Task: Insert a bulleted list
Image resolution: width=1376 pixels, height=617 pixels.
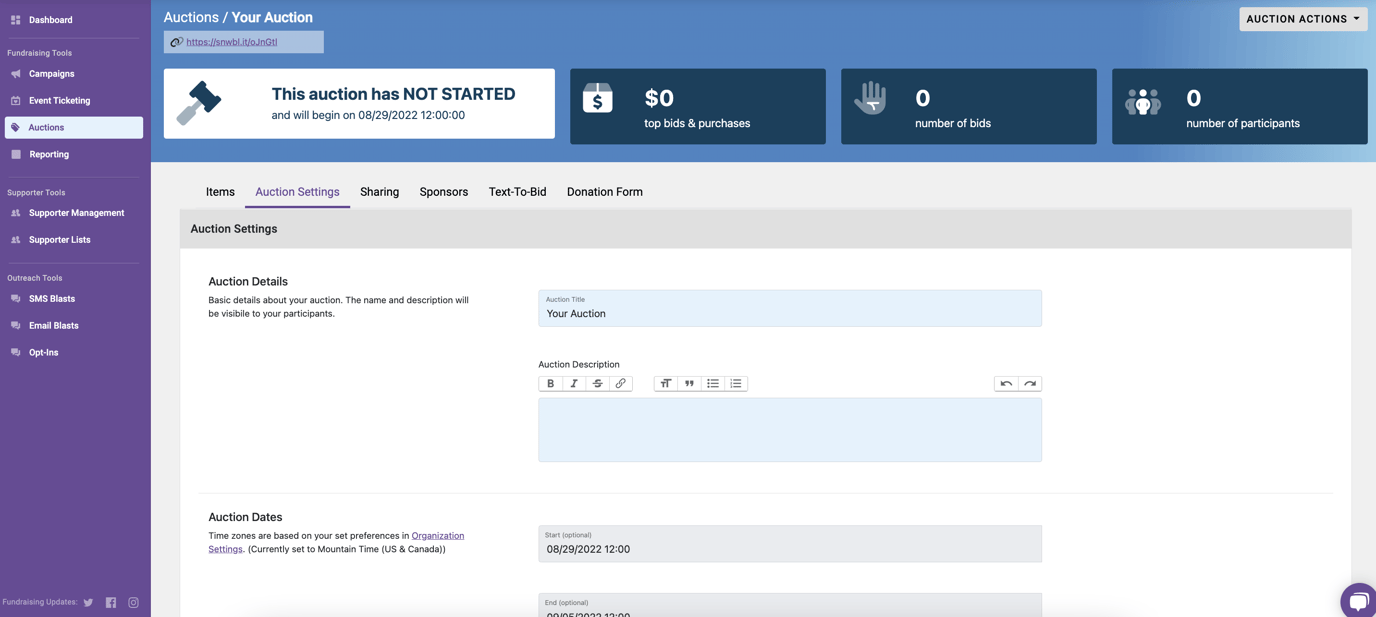Action: click(713, 384)
